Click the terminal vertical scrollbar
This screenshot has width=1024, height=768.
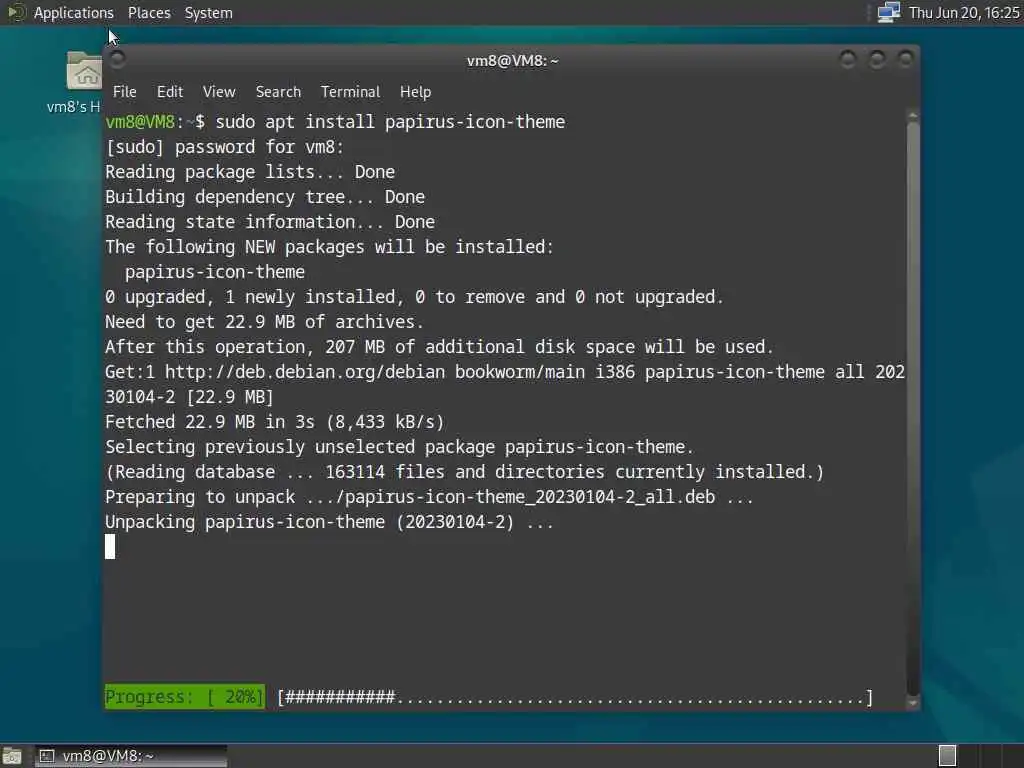click(913, 409)
